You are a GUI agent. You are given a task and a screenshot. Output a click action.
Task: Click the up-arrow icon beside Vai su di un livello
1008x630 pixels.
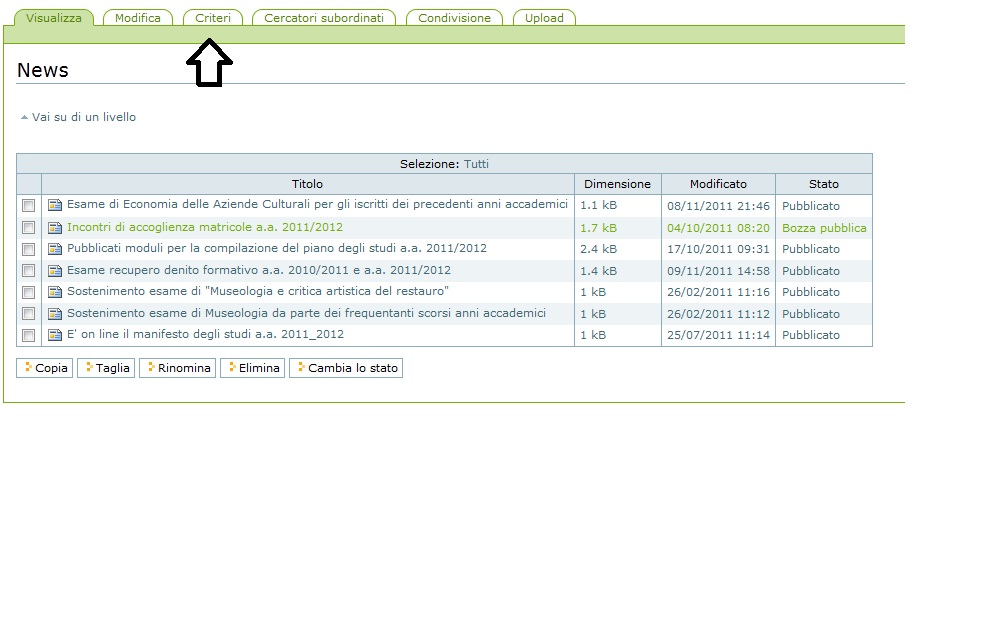click(24, 118)
